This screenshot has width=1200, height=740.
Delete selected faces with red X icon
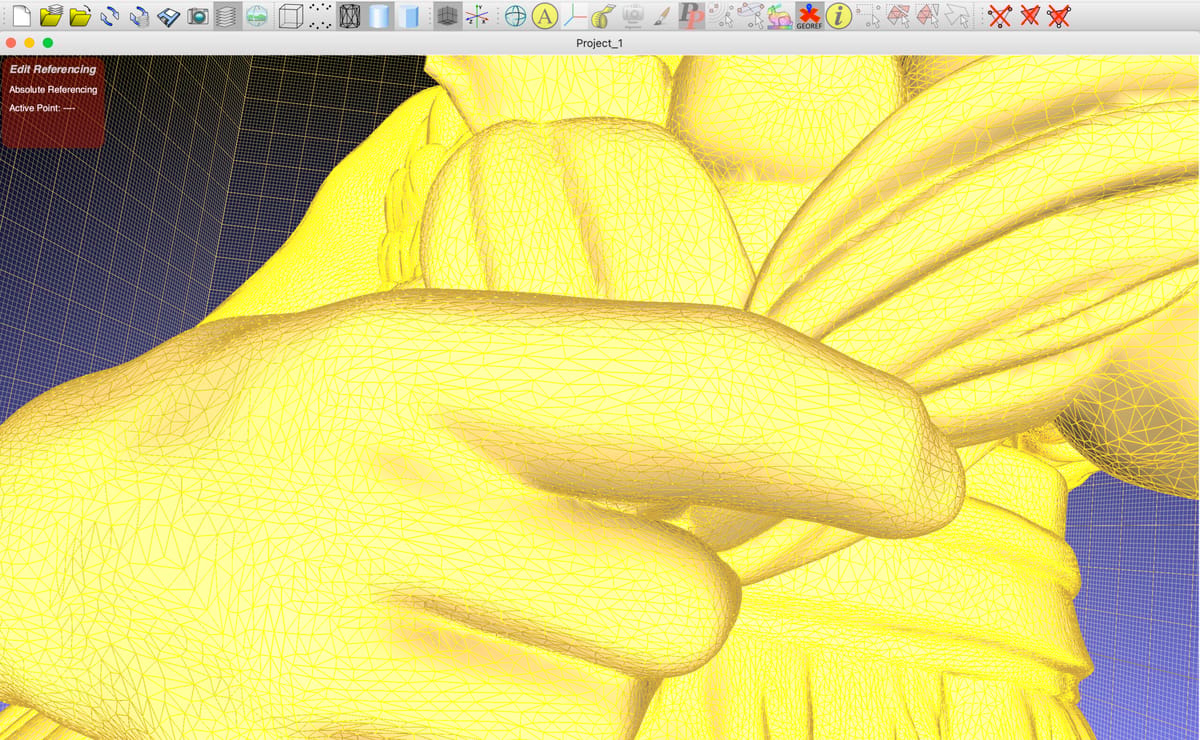click(1028, 15)
